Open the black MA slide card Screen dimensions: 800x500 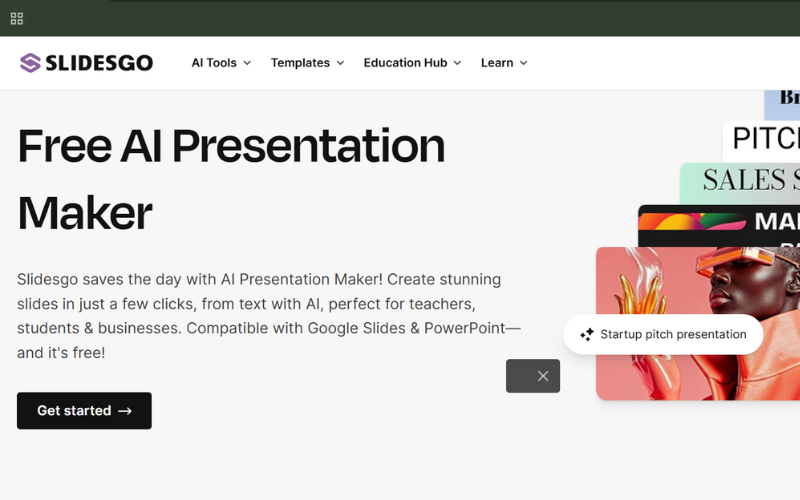tap(719, 226)
